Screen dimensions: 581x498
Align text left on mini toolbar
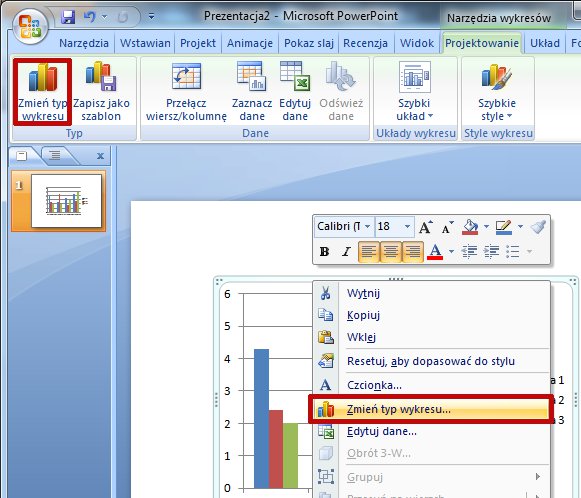pyautogui.click(x=369, y=252)
